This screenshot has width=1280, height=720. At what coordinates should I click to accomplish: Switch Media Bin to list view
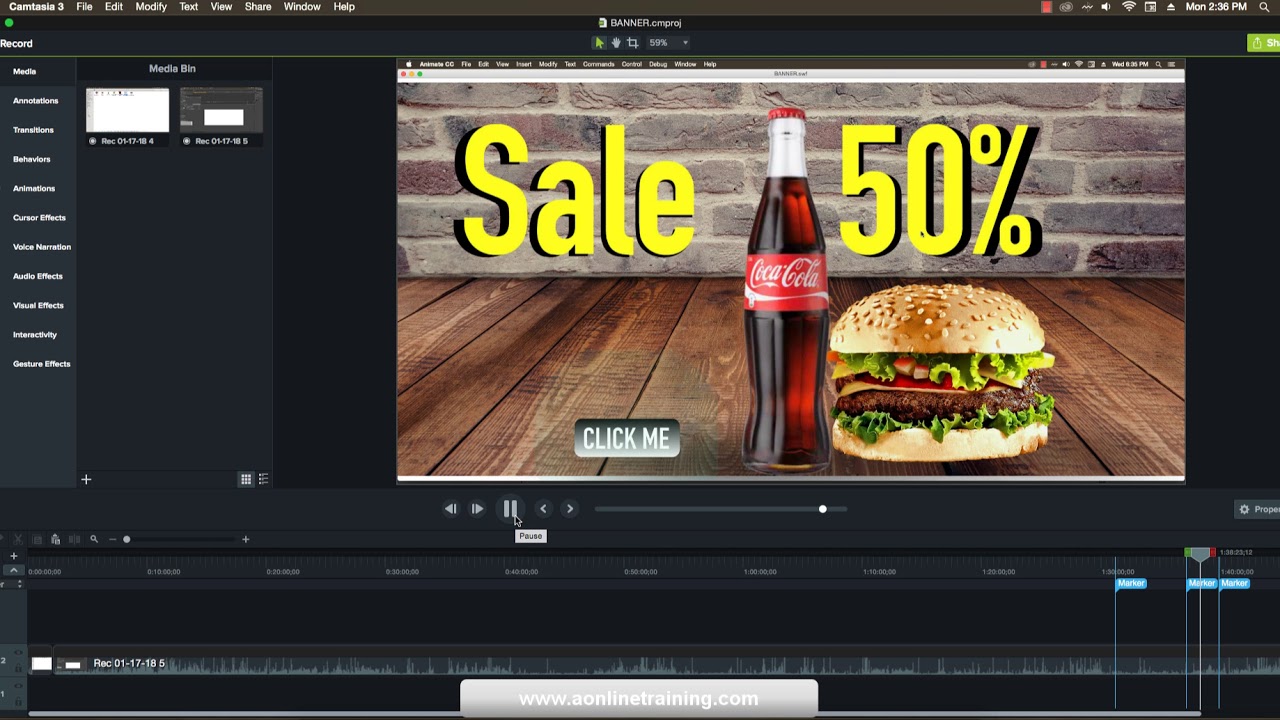pos(263,480)
